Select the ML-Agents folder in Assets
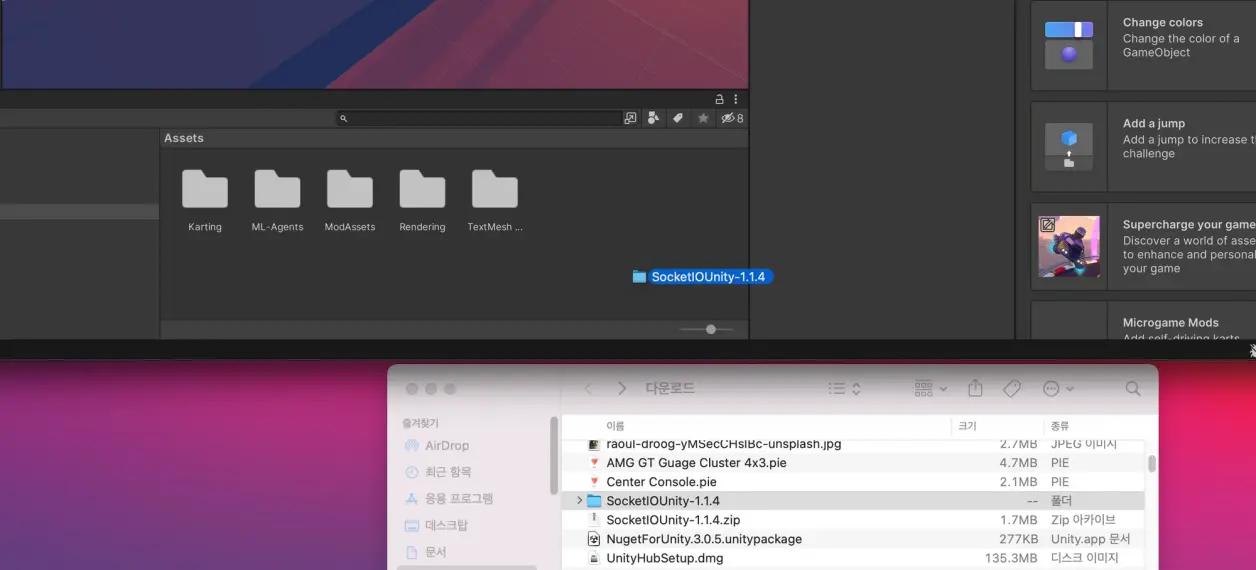 click(277, 201)
